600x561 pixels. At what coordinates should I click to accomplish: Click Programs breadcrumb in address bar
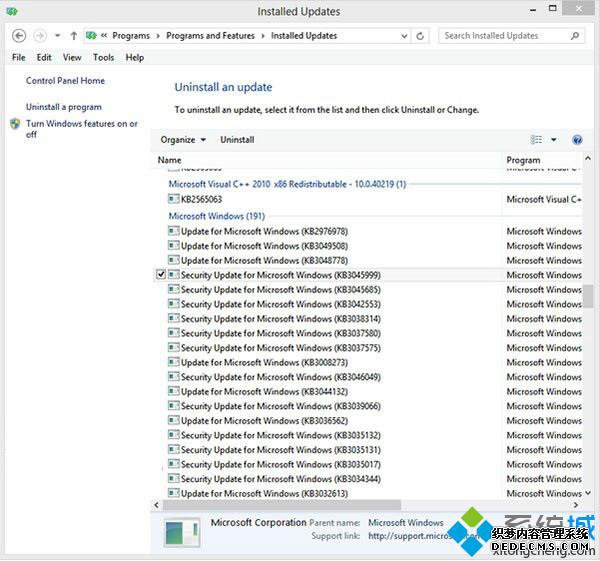pyautogui.click(x=131, y=36)
